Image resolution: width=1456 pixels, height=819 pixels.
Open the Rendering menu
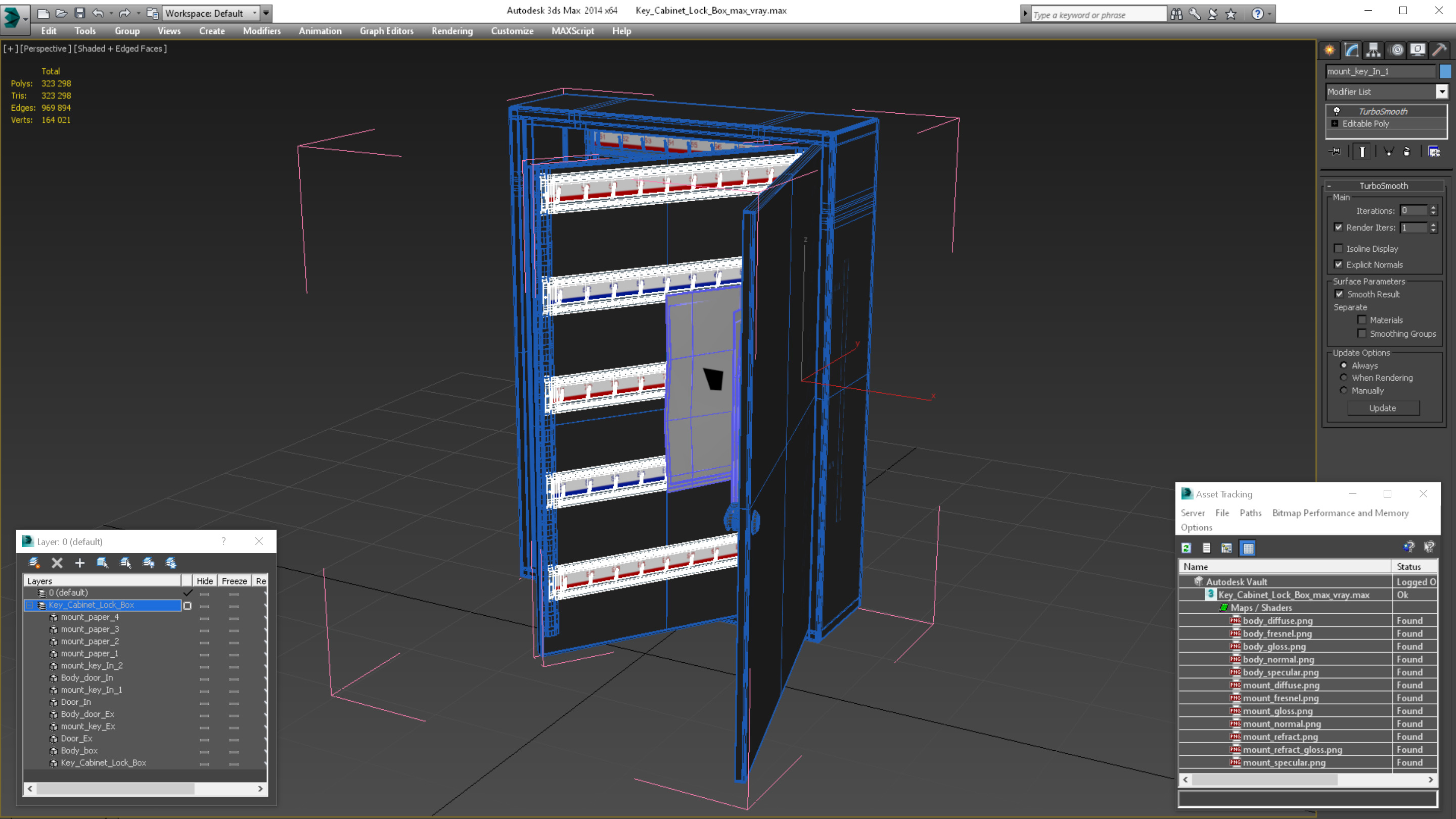[x=452, y=31]
